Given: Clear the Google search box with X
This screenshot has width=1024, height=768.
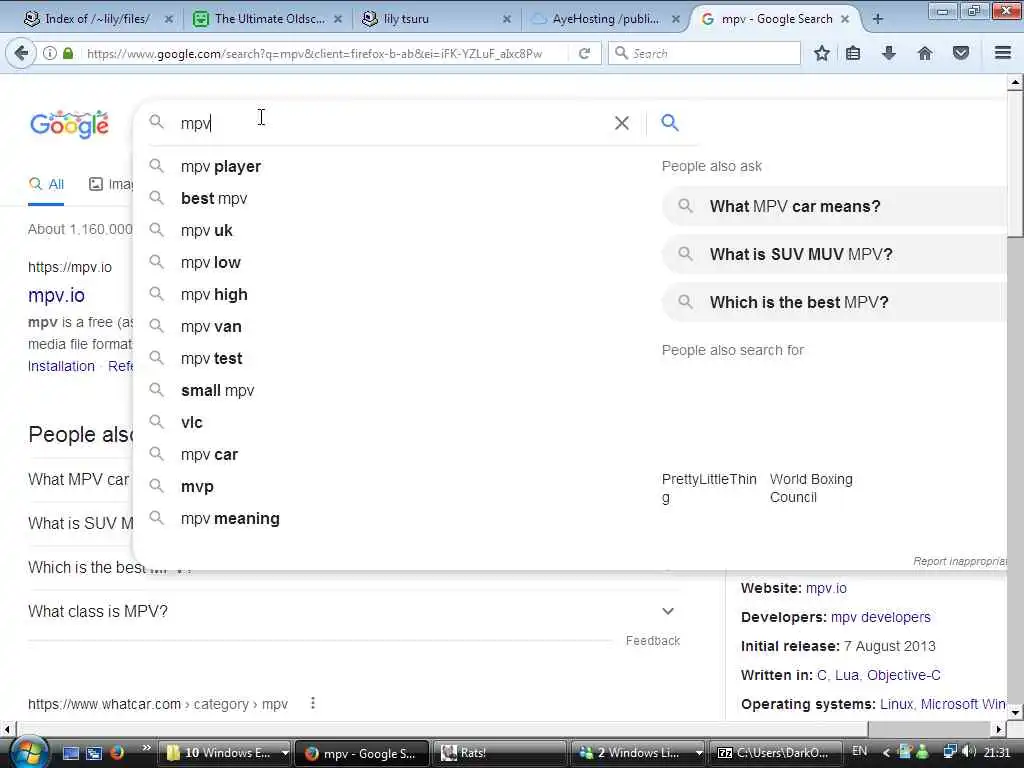Looking at the screenshot, I should point(622,123).
